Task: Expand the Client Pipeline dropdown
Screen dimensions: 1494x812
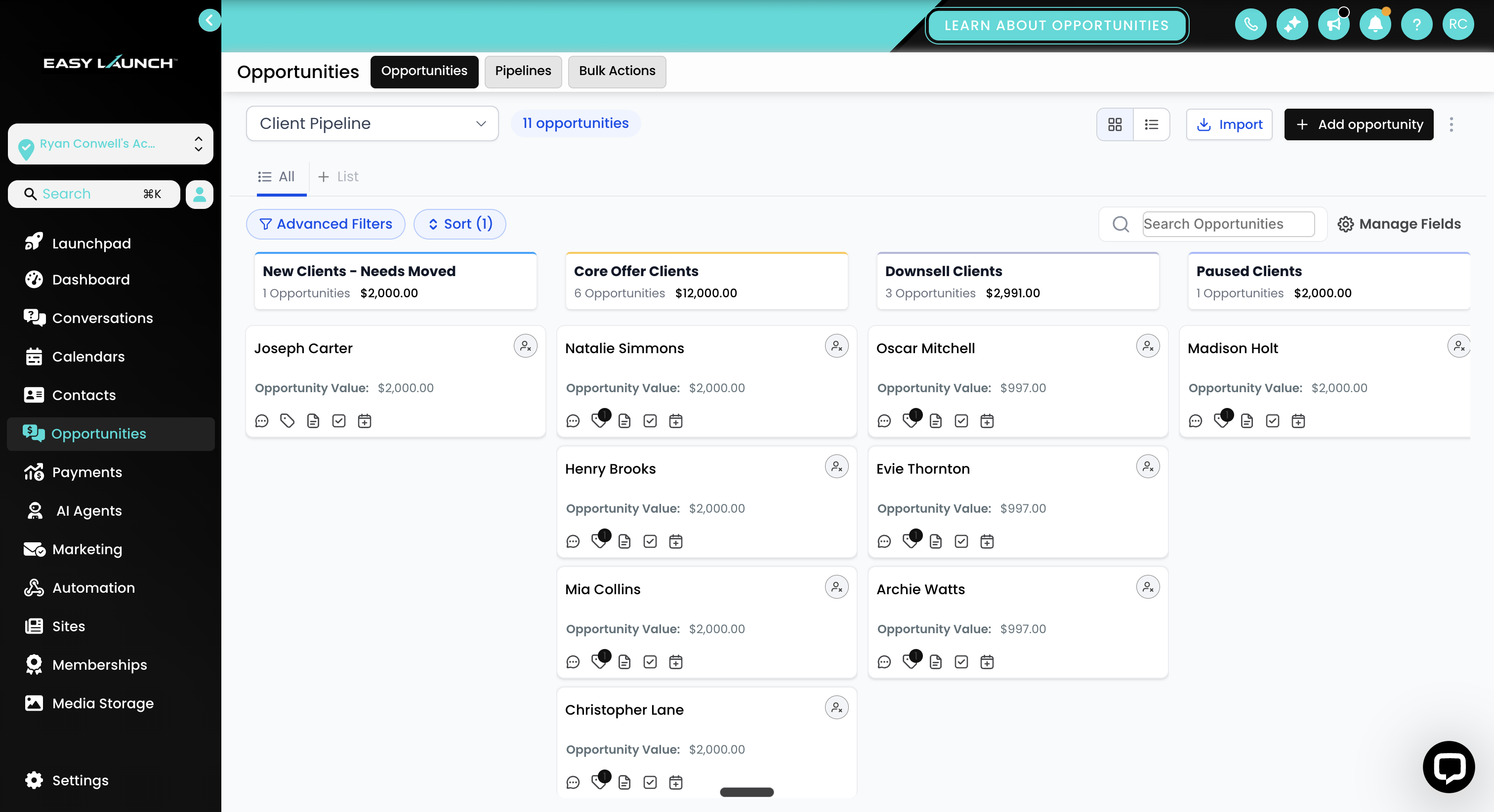Action: pos(372,123)
